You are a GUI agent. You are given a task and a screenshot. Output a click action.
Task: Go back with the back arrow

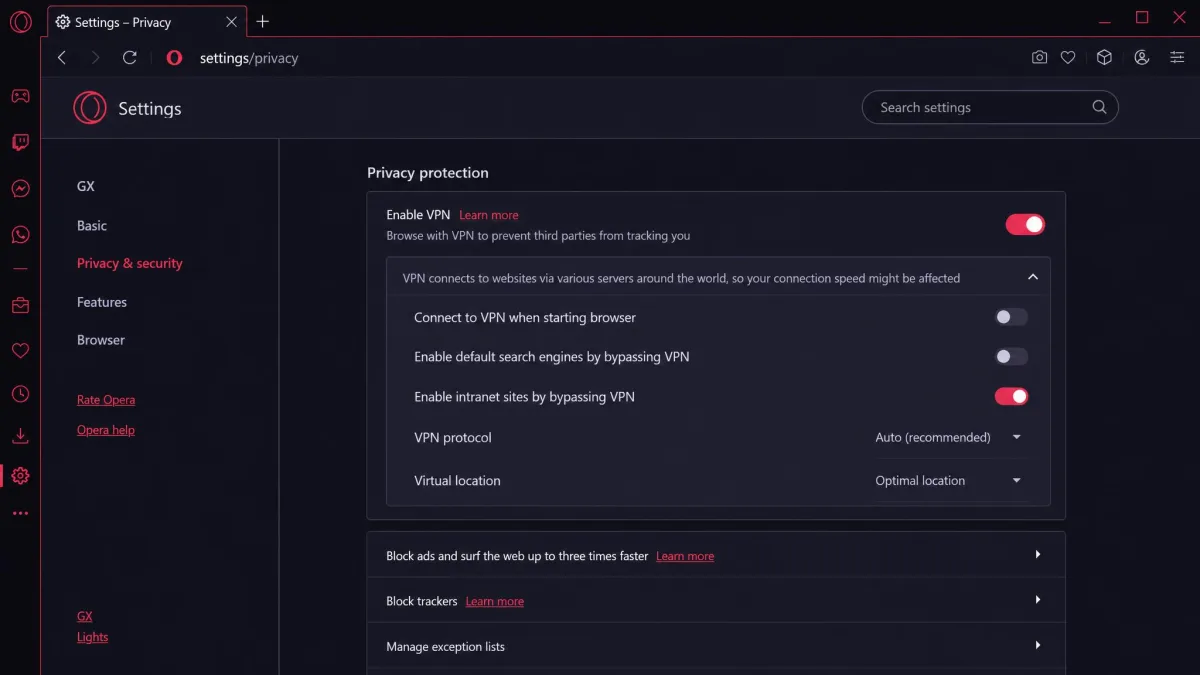click(62, 58)
